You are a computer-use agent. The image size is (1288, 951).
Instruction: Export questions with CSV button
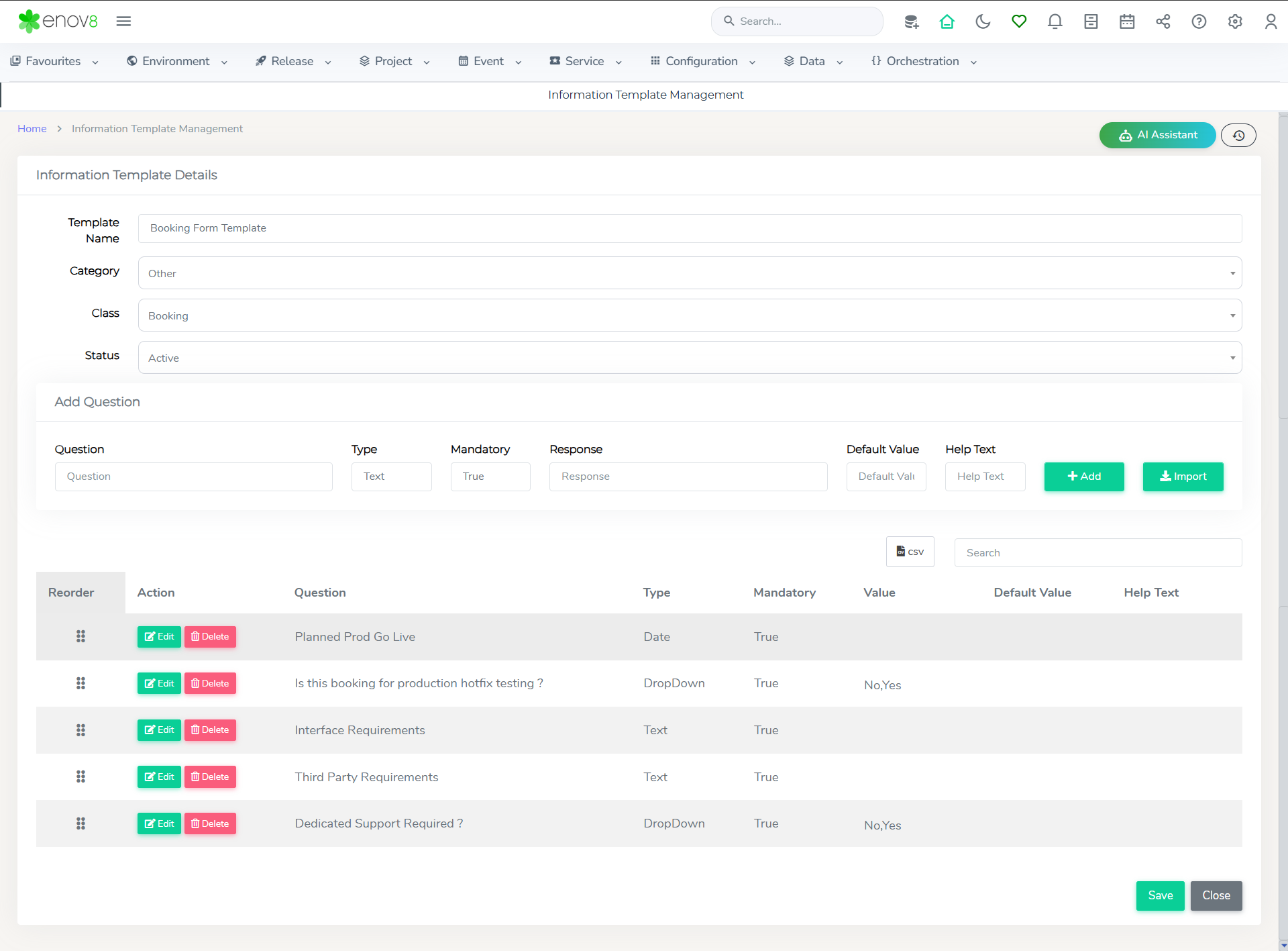[910, 552]
